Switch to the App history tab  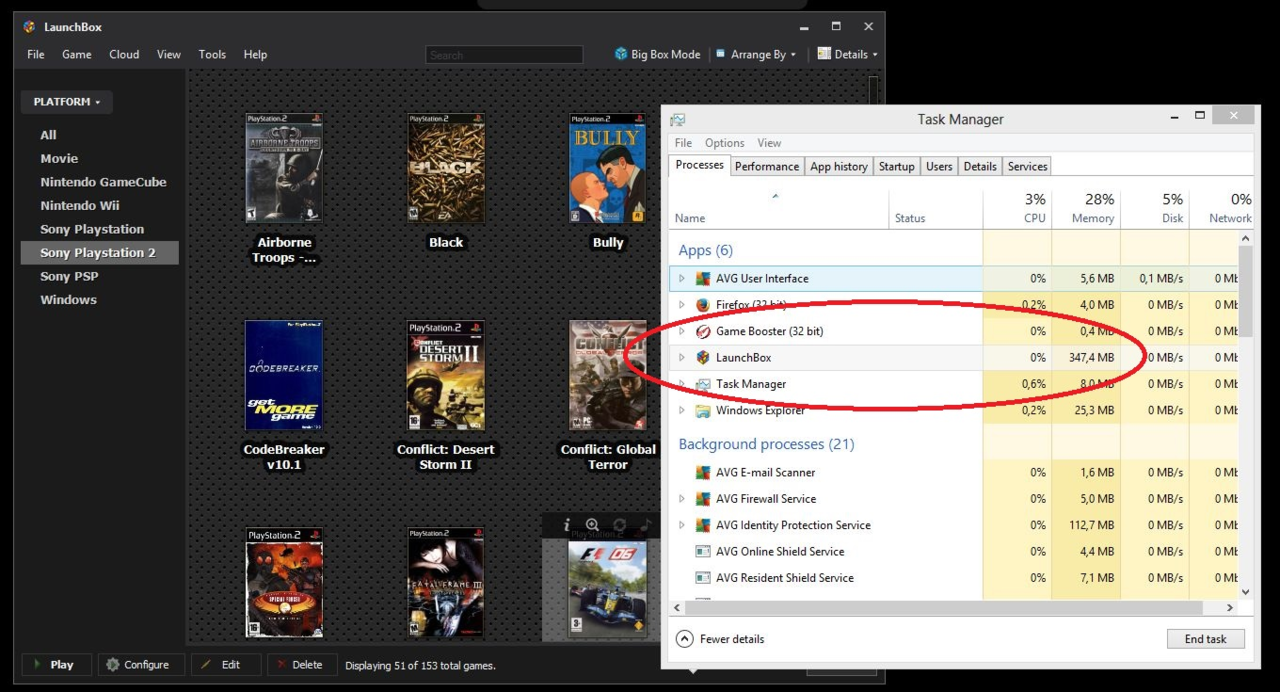coord(839,167)
